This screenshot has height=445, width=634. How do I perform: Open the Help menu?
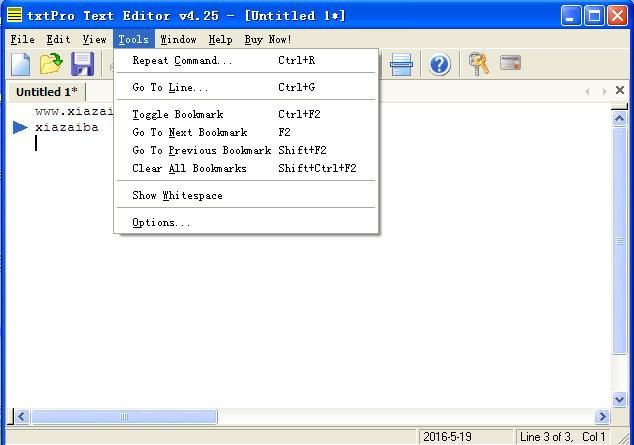coord(220,39)
